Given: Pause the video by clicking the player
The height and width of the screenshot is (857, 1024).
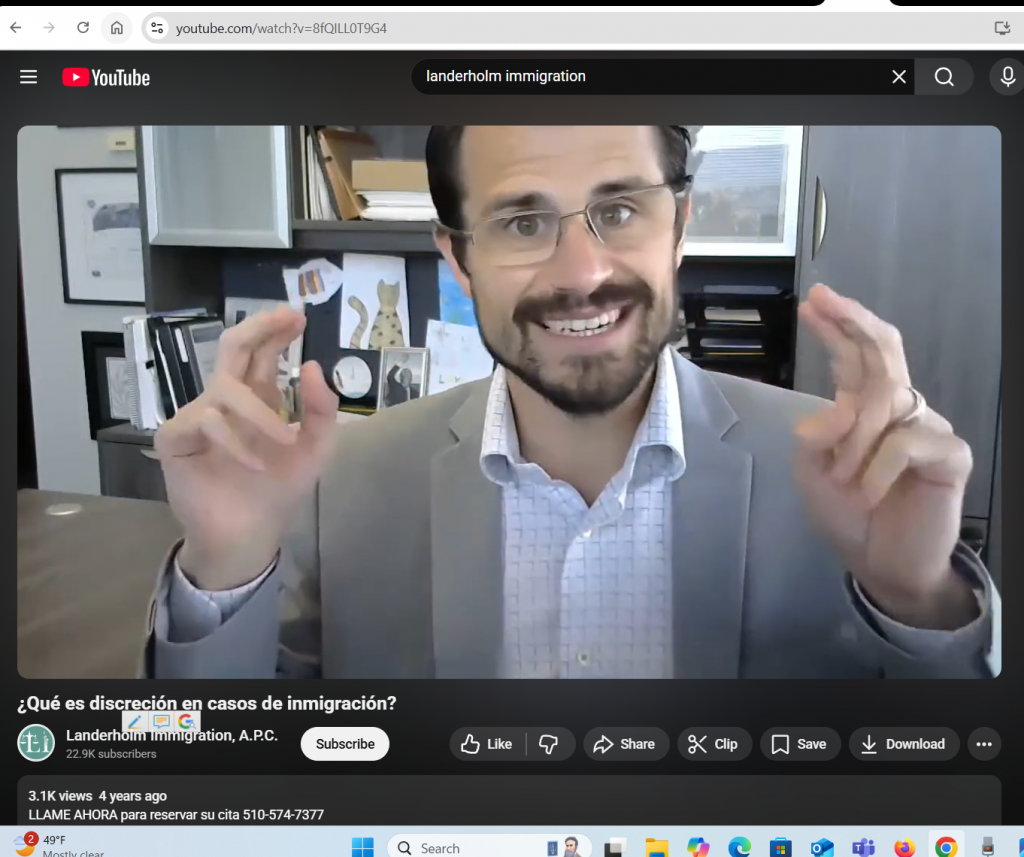Looking at the screenshot, I should pyautogui.click(x=508, y=400).
